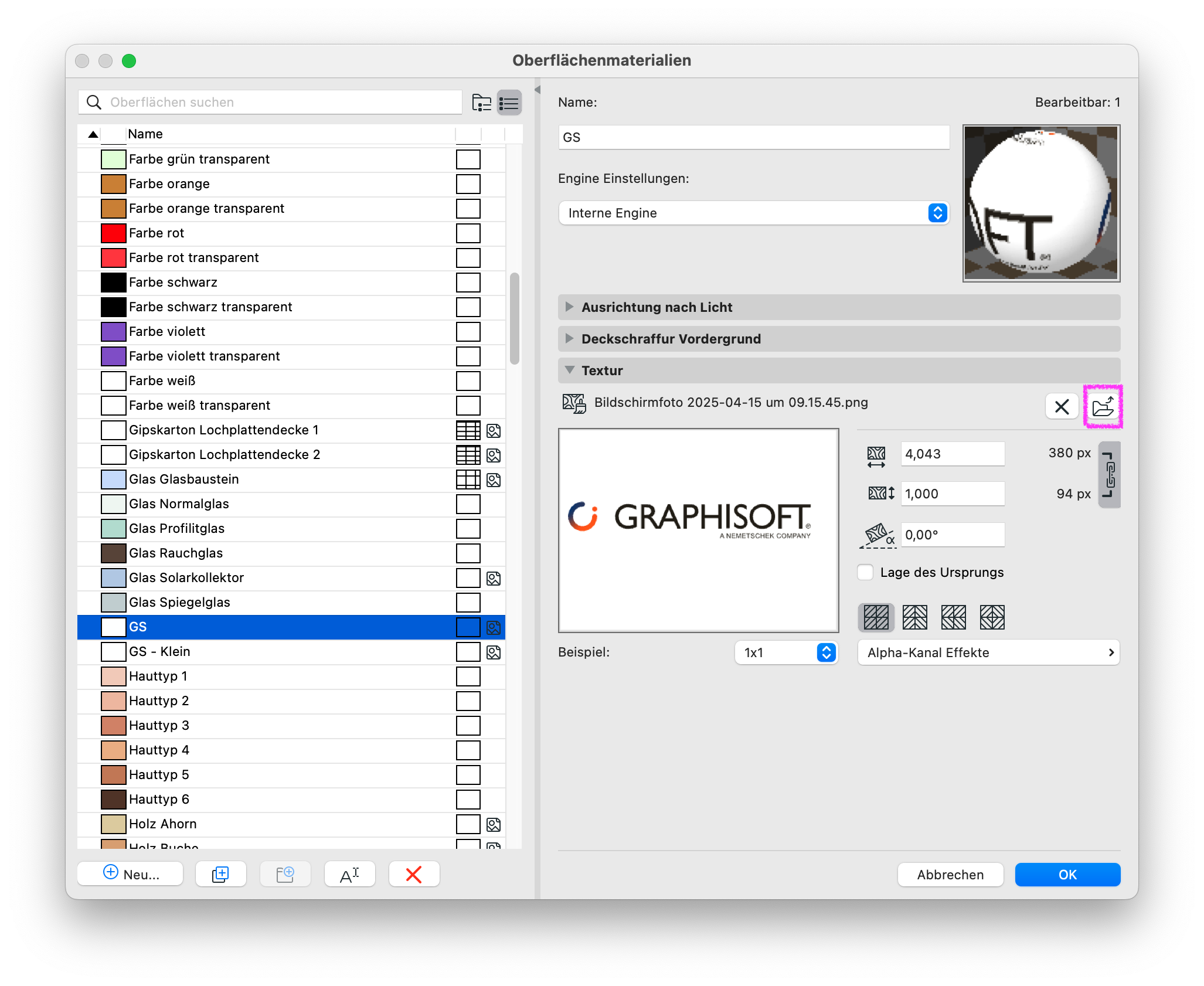Click the texture file icon beside Bildschirmfoto

point(574,403)
